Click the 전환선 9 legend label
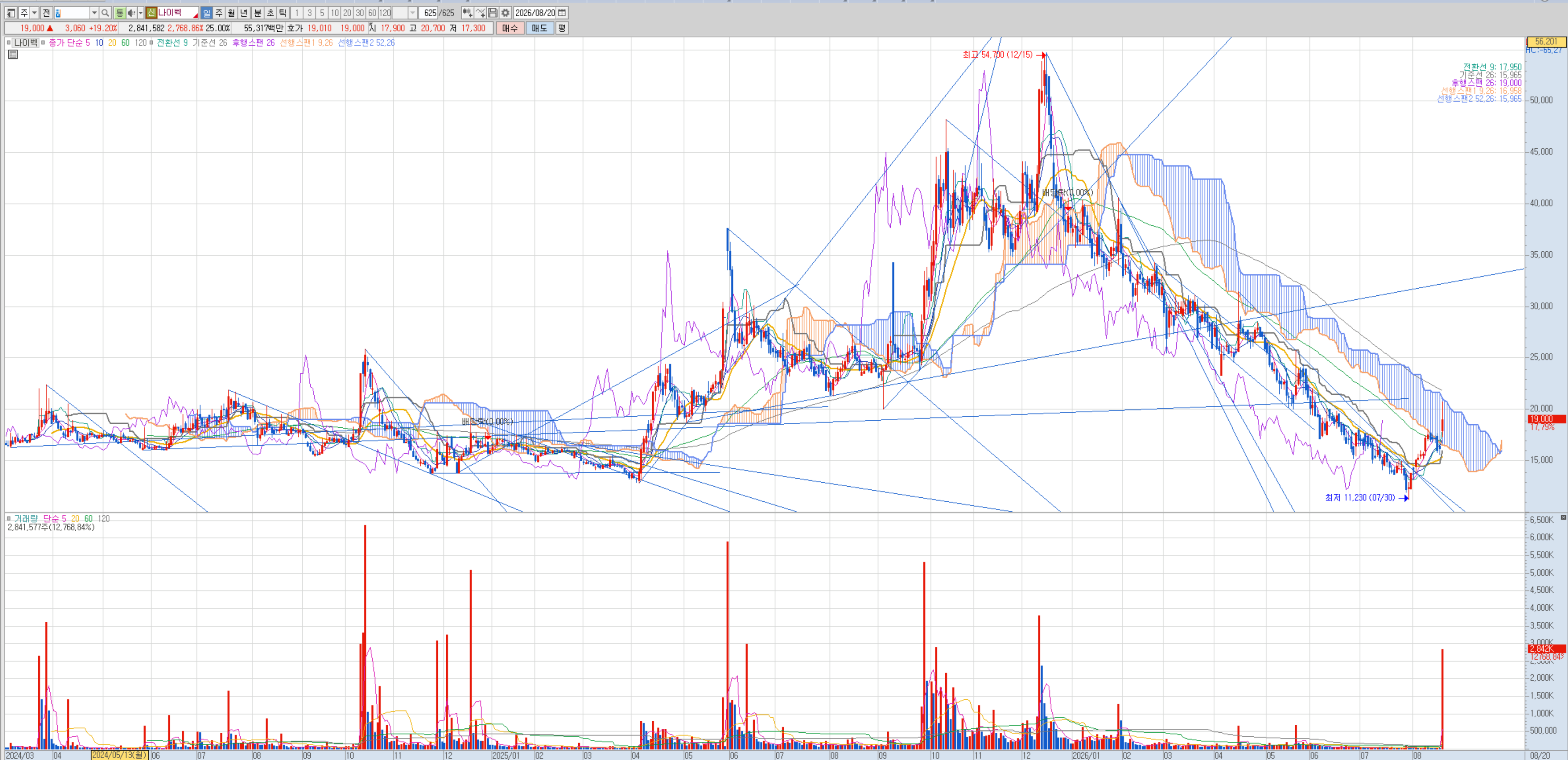1568x760 pixels. click(172, 43)
